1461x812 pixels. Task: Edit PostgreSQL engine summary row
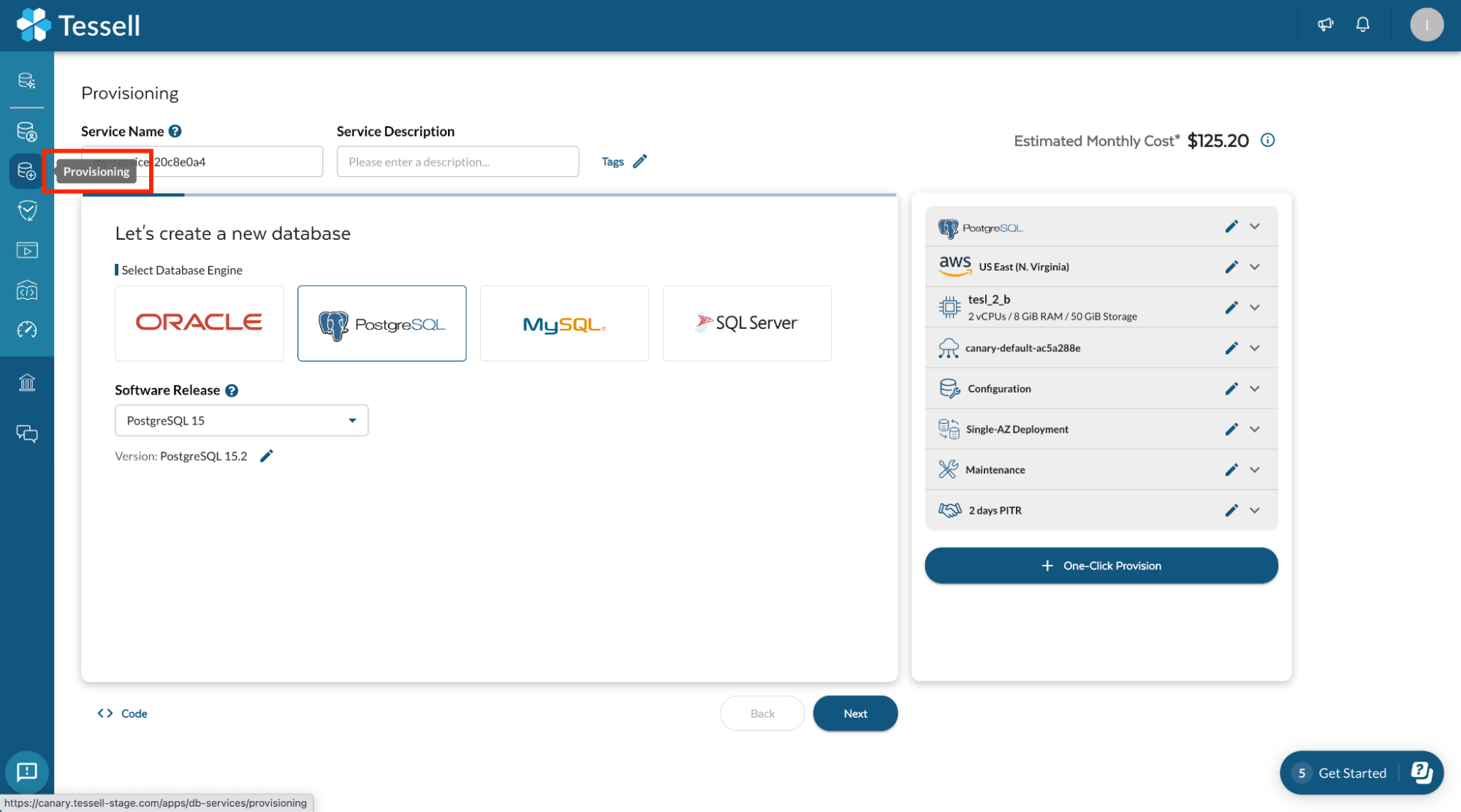tap(1232, 227)
